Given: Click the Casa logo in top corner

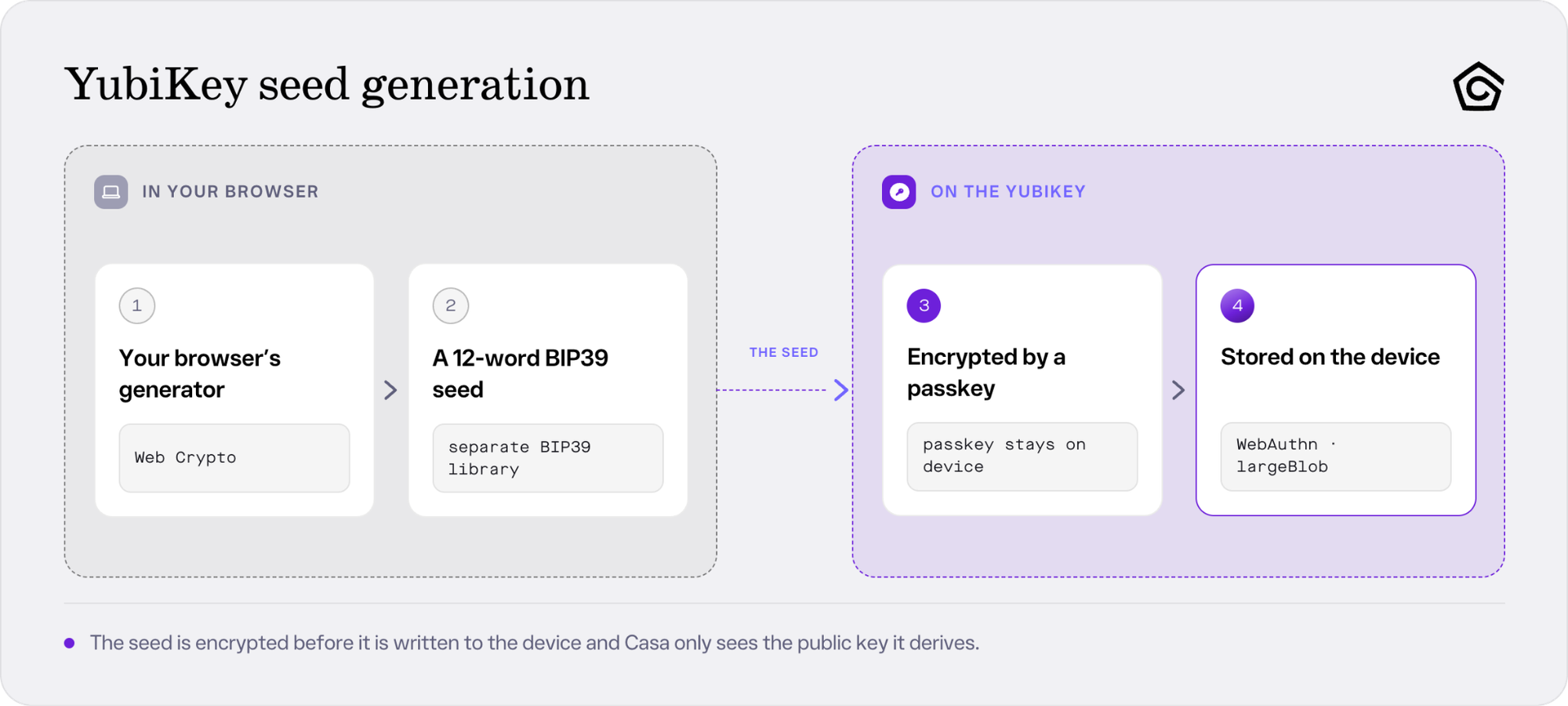Looking at the screenshot, I should coord(1479,86).
